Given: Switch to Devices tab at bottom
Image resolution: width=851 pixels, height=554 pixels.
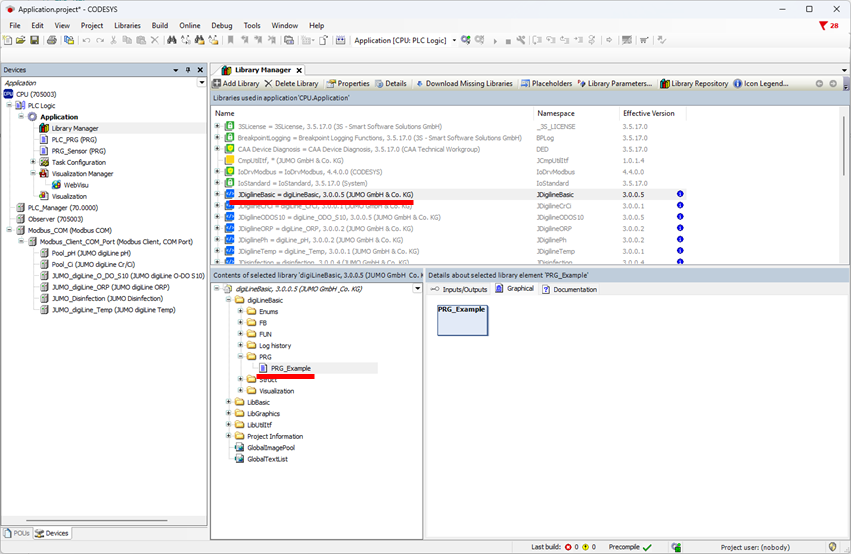Looking at the screenshot, I should click(x=52, y=533).
